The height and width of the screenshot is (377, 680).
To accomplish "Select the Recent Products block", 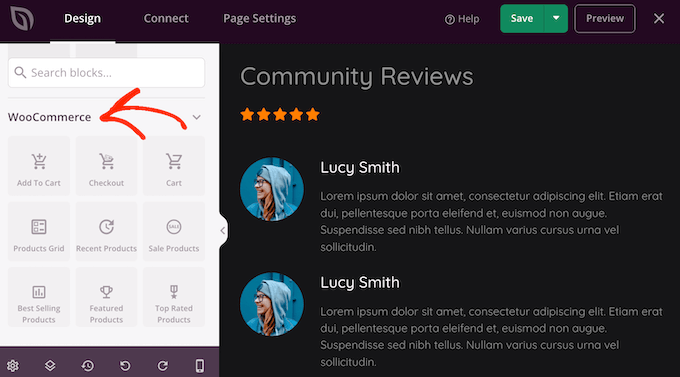I will pyautogui.click(x=106, y=232).
